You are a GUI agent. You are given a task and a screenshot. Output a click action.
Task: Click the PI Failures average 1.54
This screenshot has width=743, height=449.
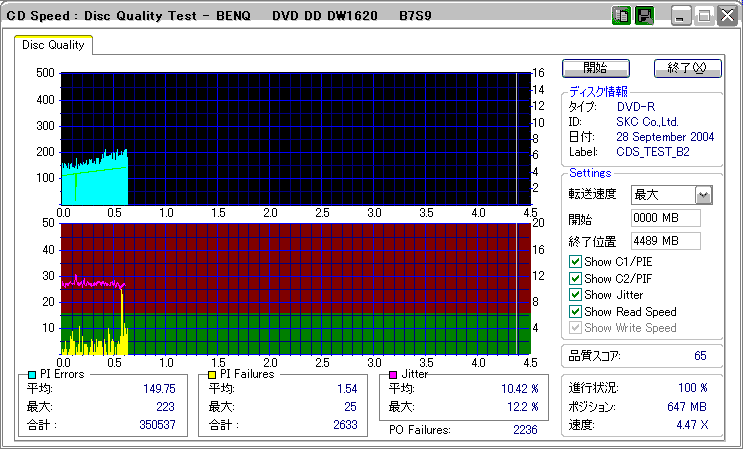click(347, 389)
